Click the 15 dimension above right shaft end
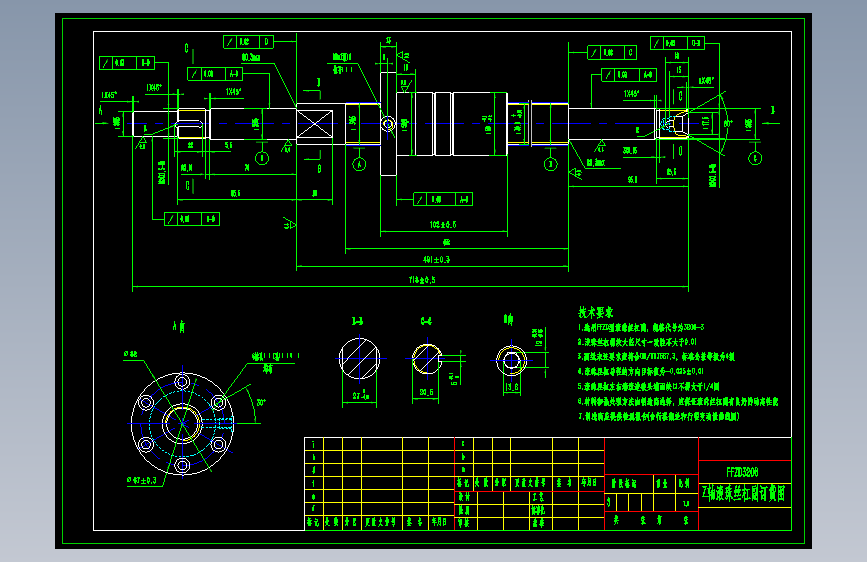Viewport: 867px width, 562px height. click(x=678, y=70)
